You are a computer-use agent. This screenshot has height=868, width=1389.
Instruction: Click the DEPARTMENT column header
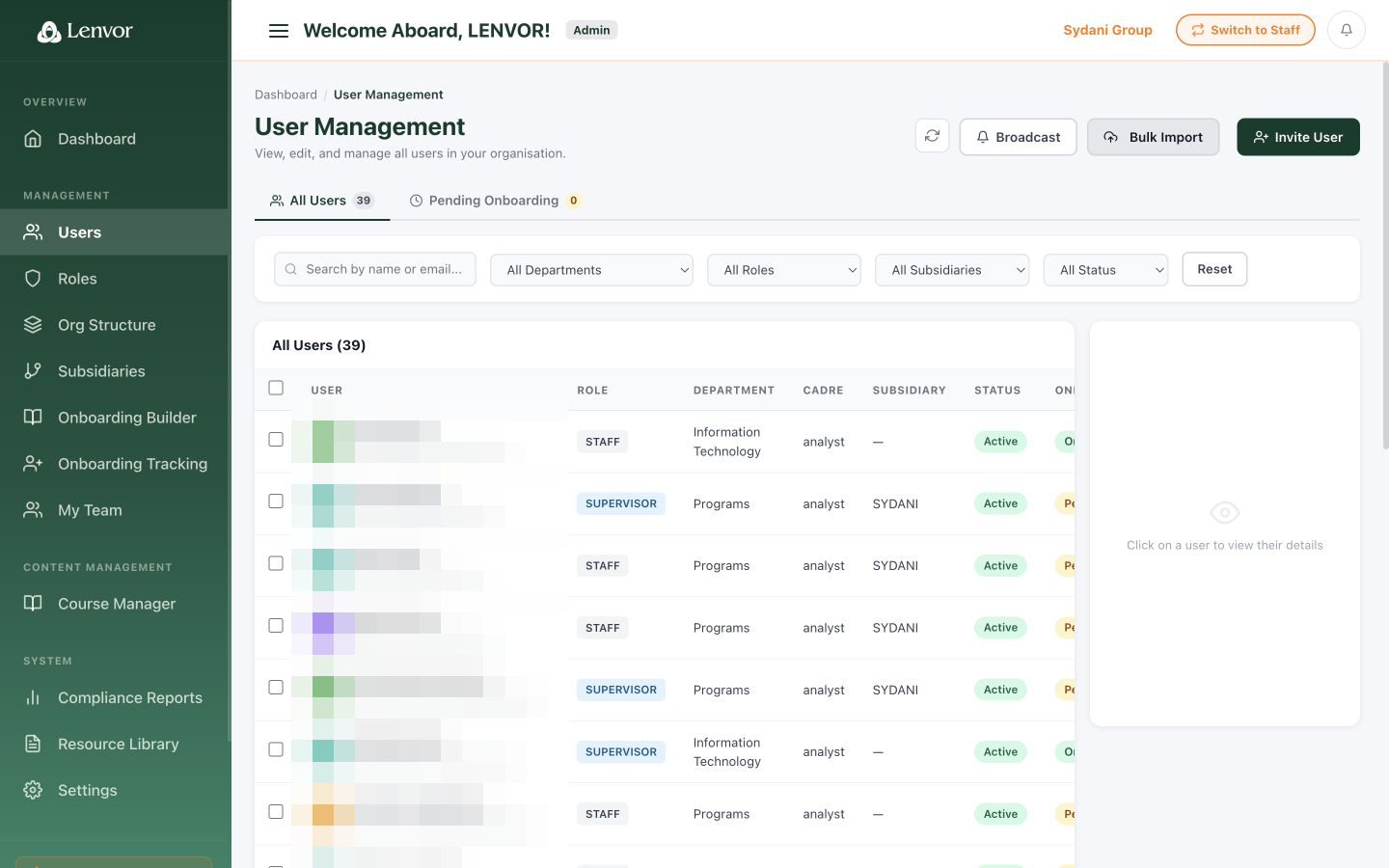(734, 391)
